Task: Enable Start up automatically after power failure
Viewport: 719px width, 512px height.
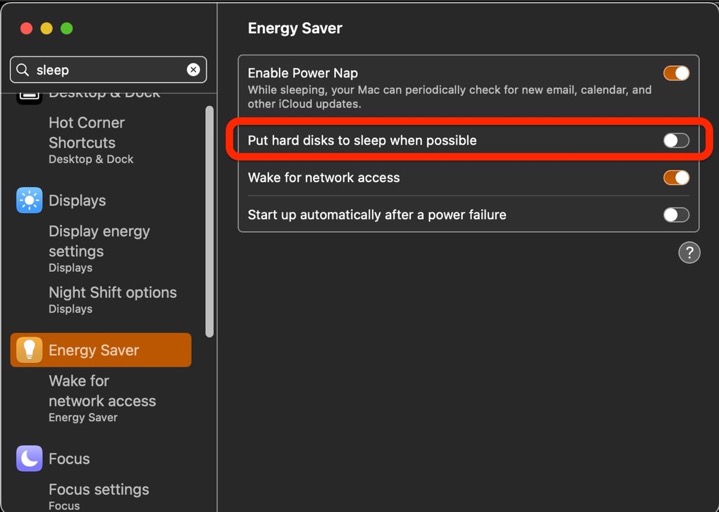Action: click(x=676, y=215)
